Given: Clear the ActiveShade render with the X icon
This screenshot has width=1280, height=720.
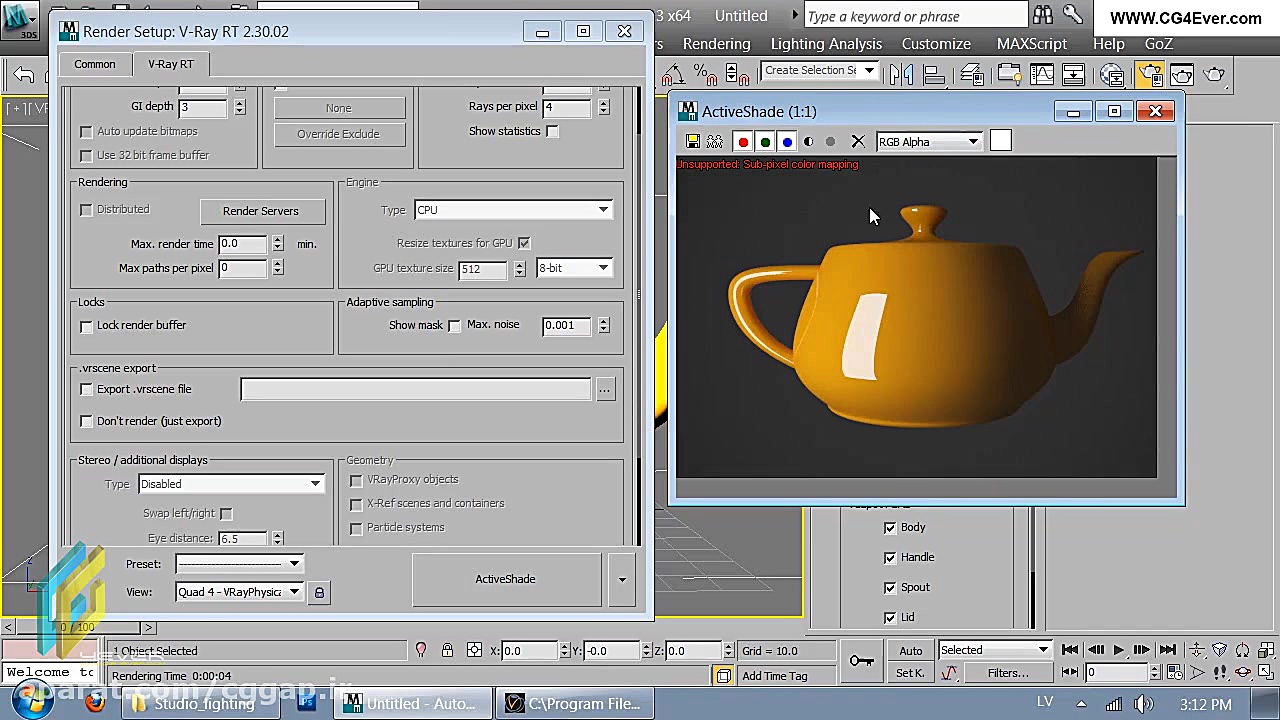Looking at the screenshot, I should pos(857,142).
